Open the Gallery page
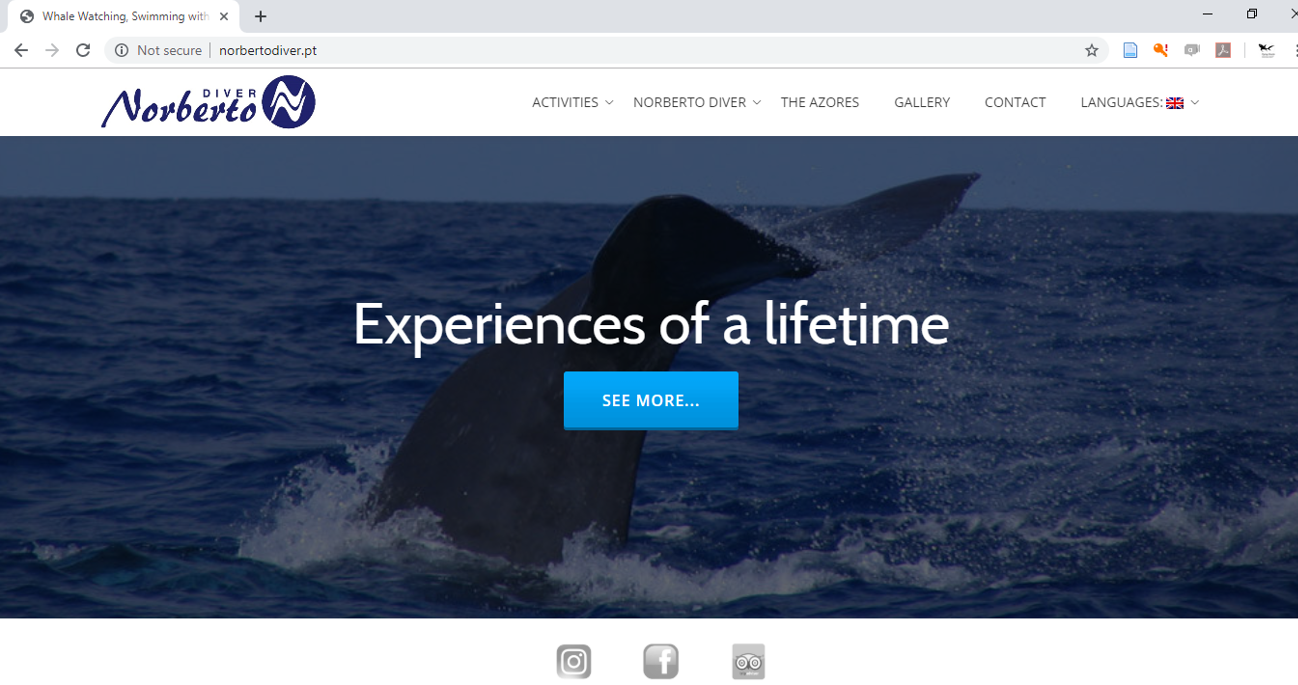The width and height of the screenshot is (1298, 685). coord(922,102)
